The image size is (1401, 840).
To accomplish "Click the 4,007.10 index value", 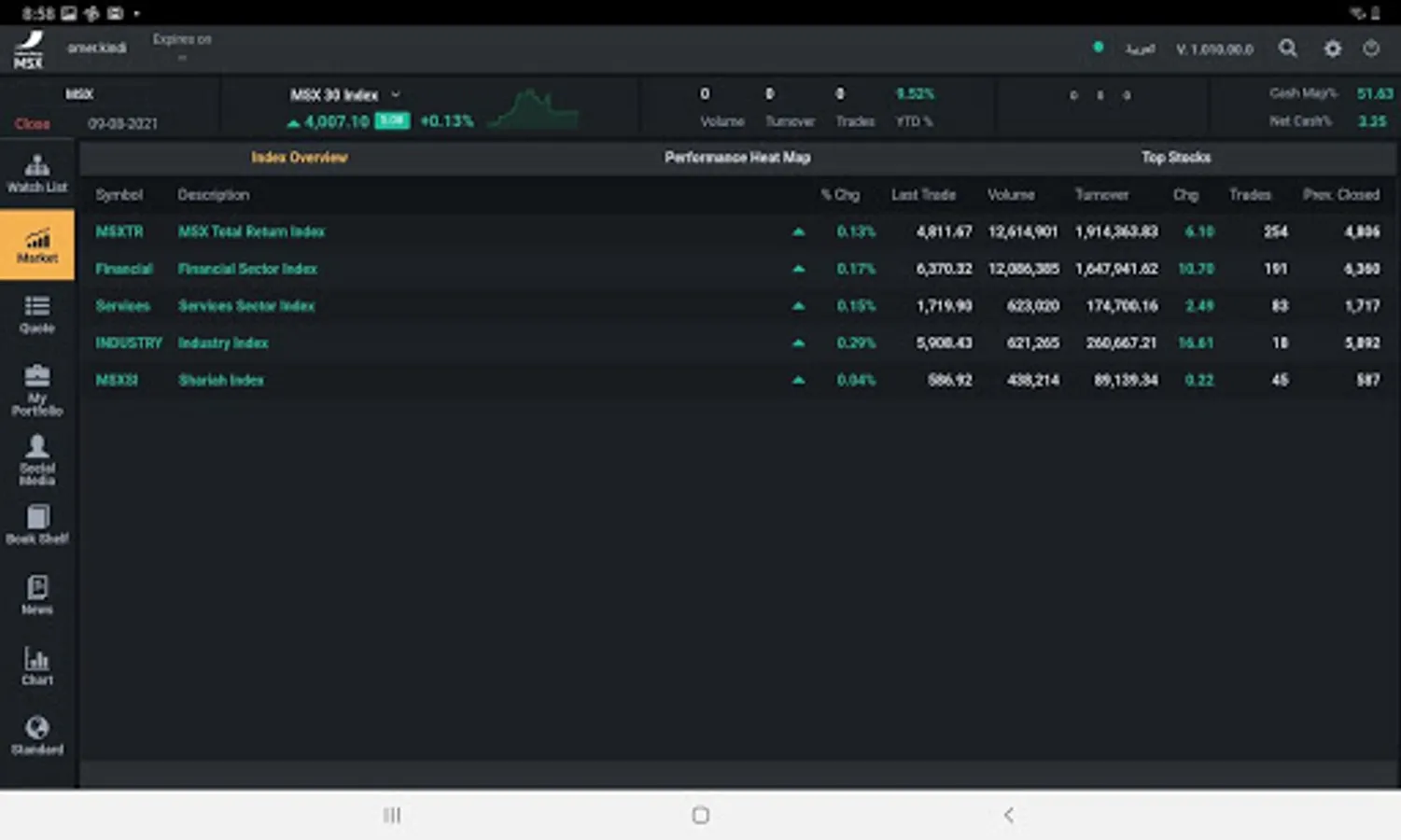I will [337, 121].
